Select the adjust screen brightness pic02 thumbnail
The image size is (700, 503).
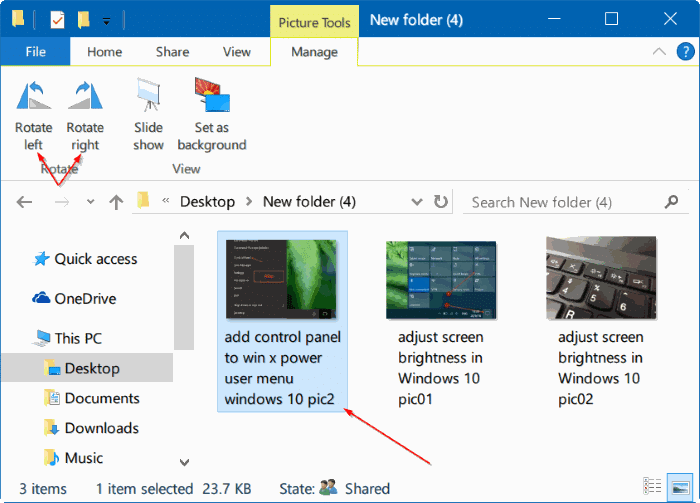(x=601, y=278)
